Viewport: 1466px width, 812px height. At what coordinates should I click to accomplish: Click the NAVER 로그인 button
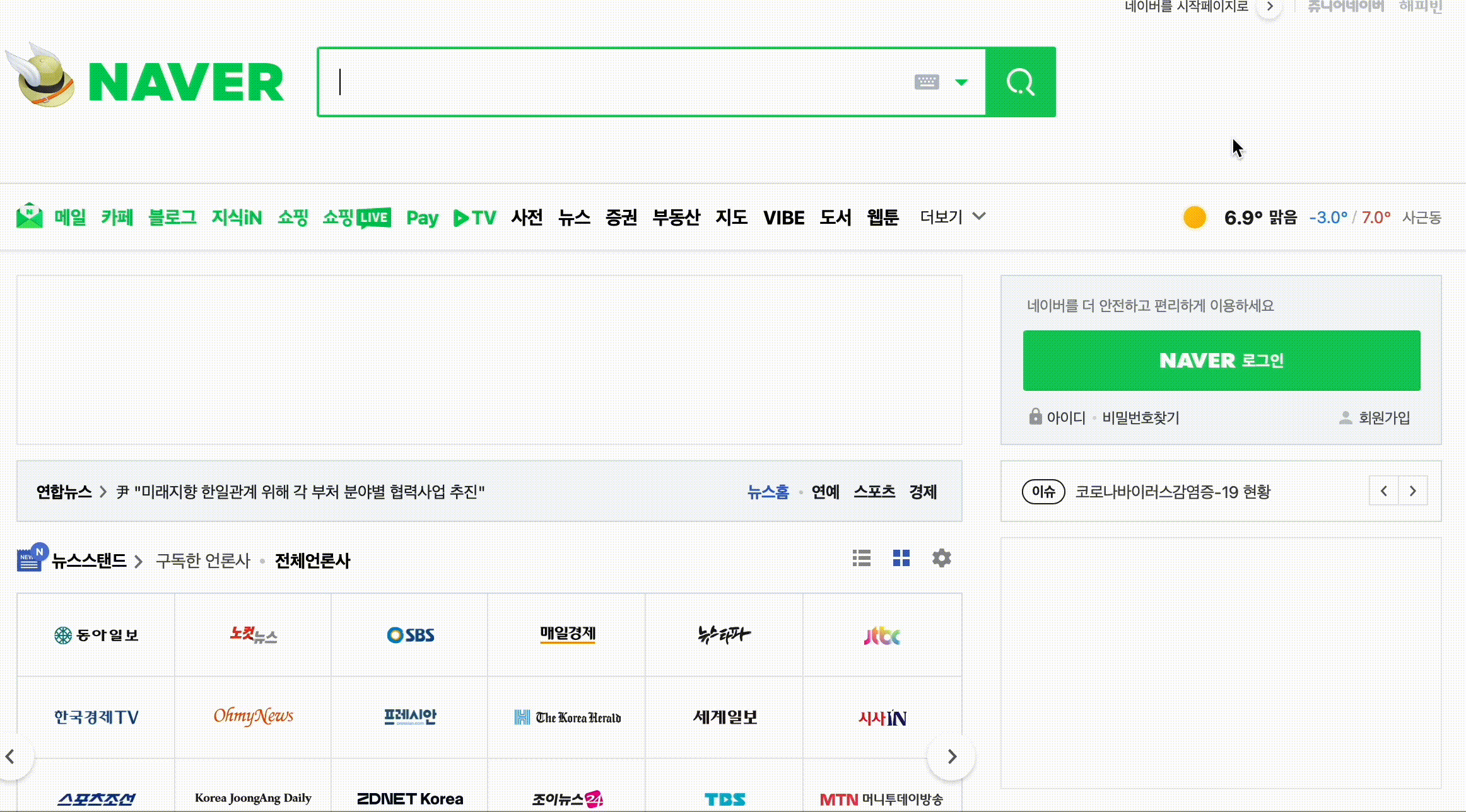pos(1221,361)
